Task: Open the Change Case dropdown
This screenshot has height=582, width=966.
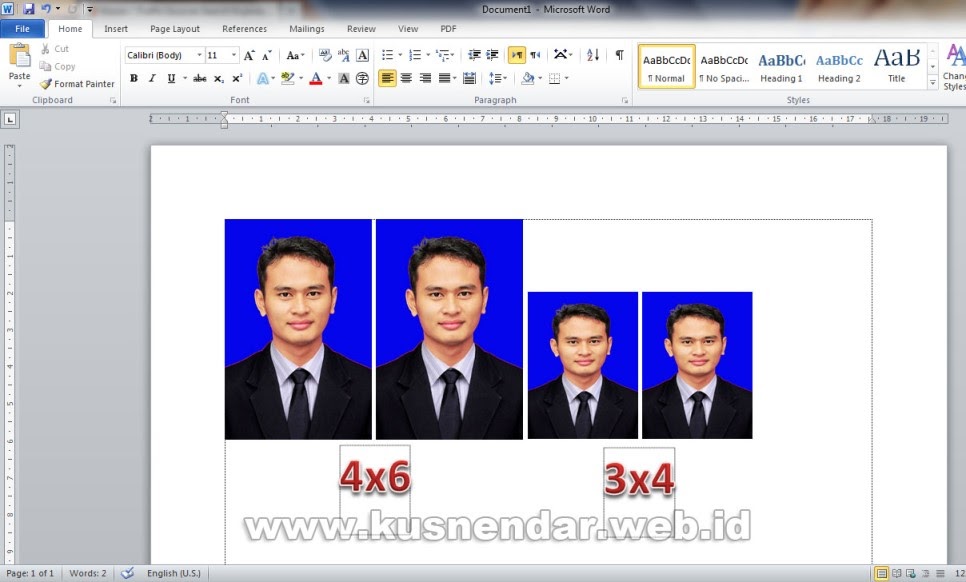Action: [x=296, y=55]
